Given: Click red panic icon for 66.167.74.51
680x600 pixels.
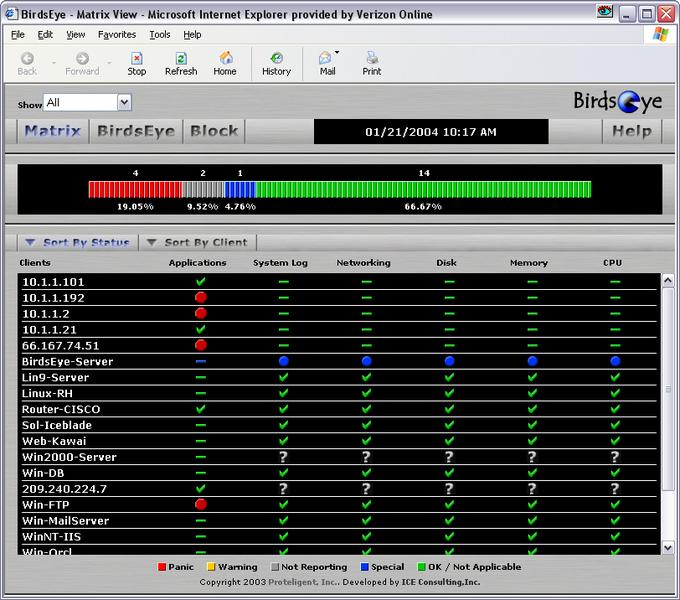Looking at the screenshot, I should (x=200, y=345).
